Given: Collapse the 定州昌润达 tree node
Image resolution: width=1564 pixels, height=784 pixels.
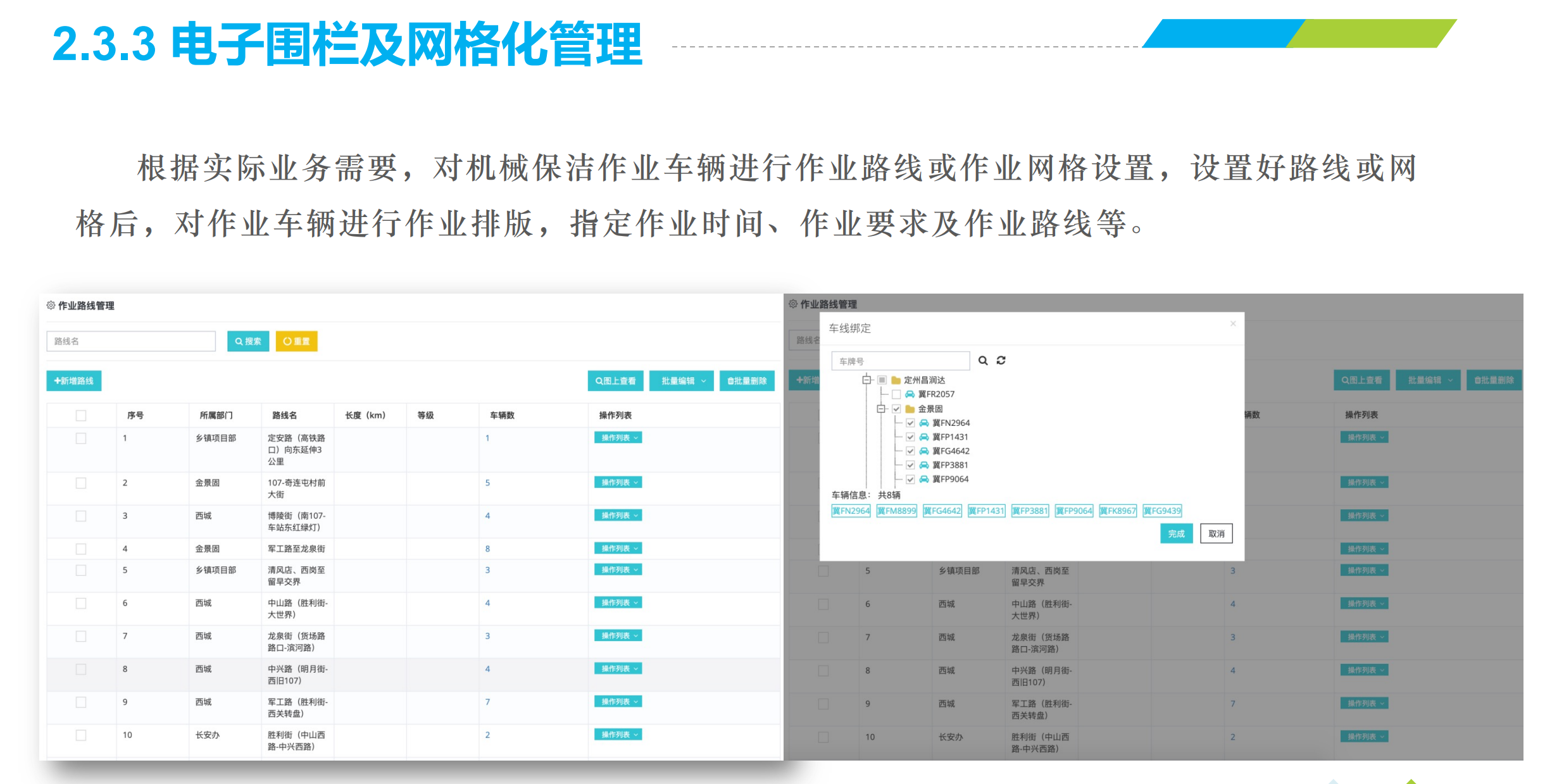Looking at the screenshot, I should [866, 380].
